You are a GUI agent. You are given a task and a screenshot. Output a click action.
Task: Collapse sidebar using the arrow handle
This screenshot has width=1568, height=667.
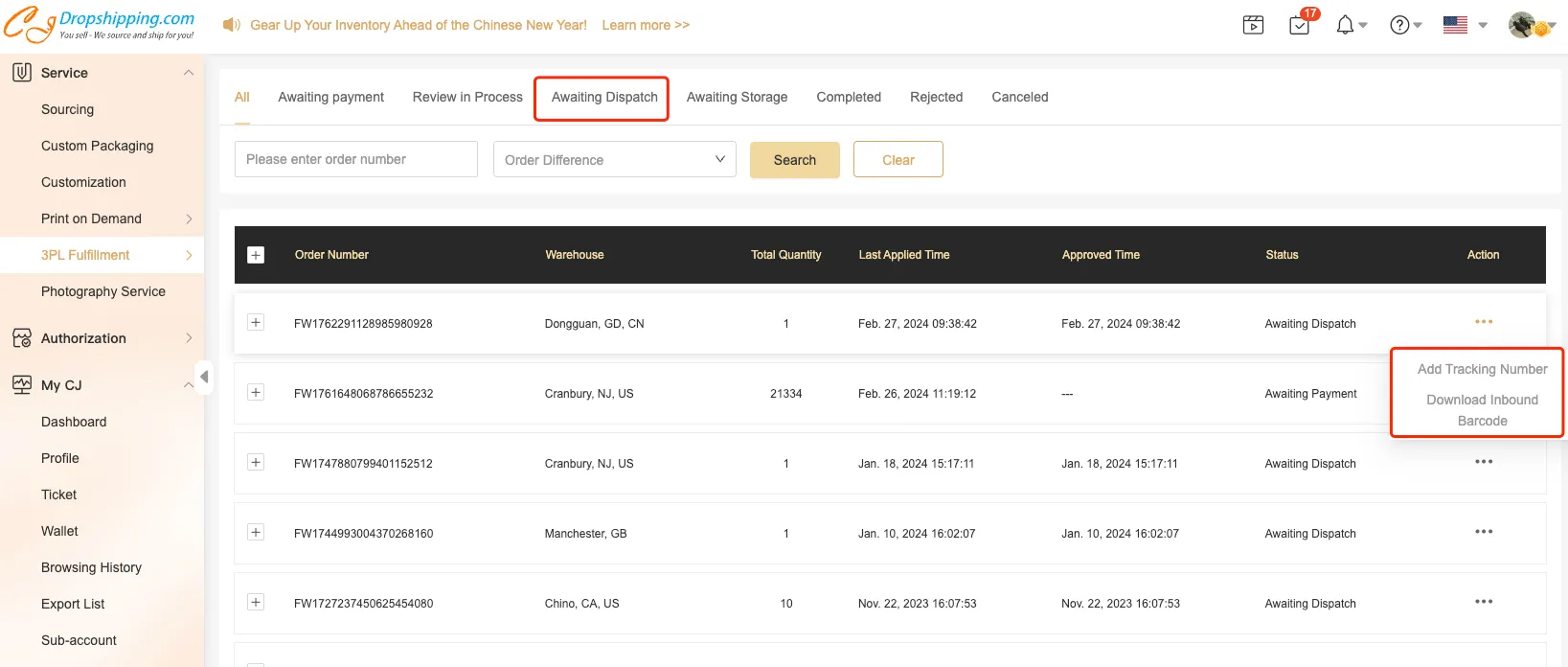coord(203,376)
